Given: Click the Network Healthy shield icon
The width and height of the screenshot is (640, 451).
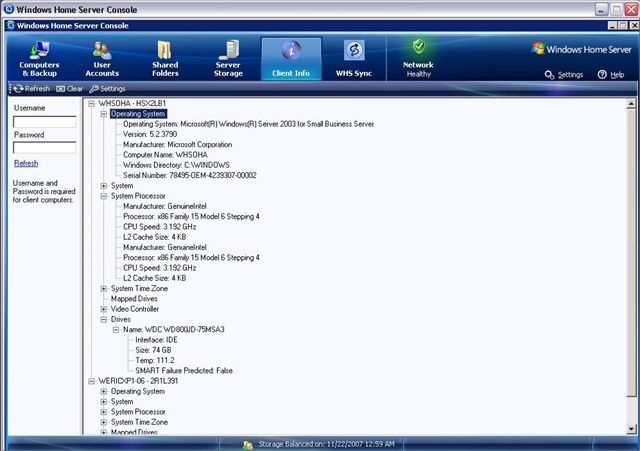Looking at the screenshot, I should 419,47.
